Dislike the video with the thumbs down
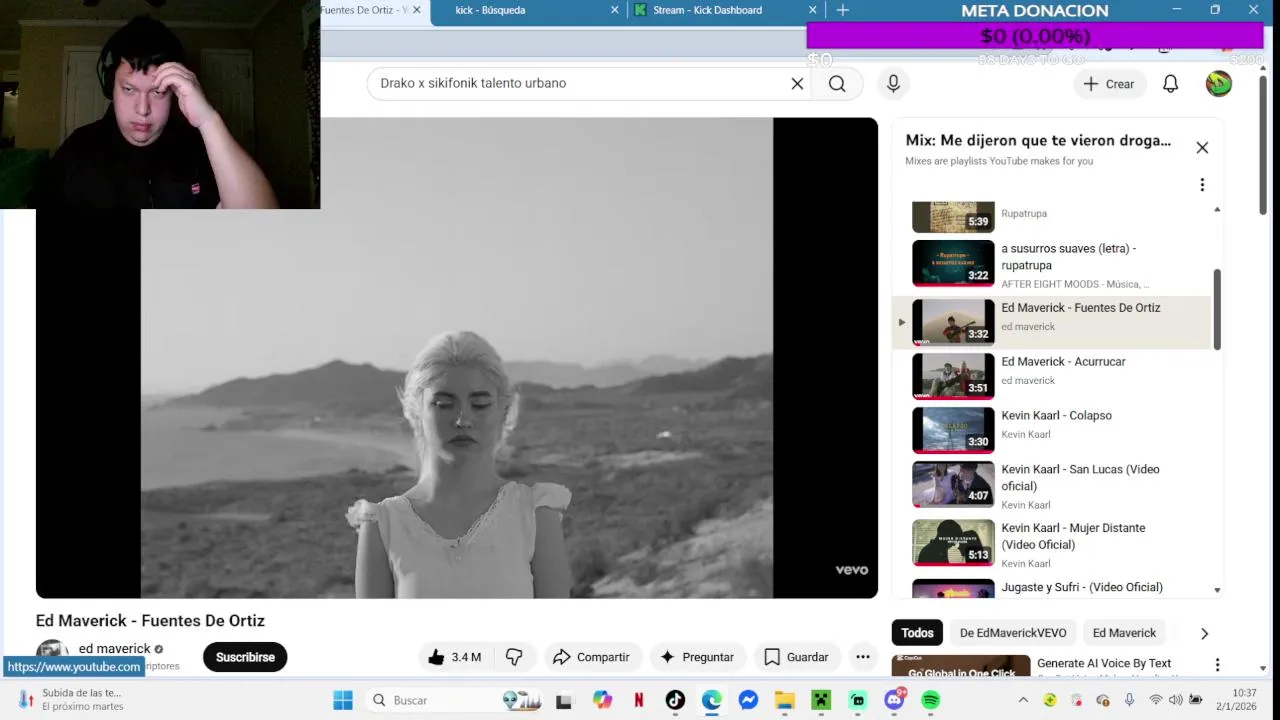The width and height of the screenshot is (1280, 720). pyautogui.click(x=514, y=657)
